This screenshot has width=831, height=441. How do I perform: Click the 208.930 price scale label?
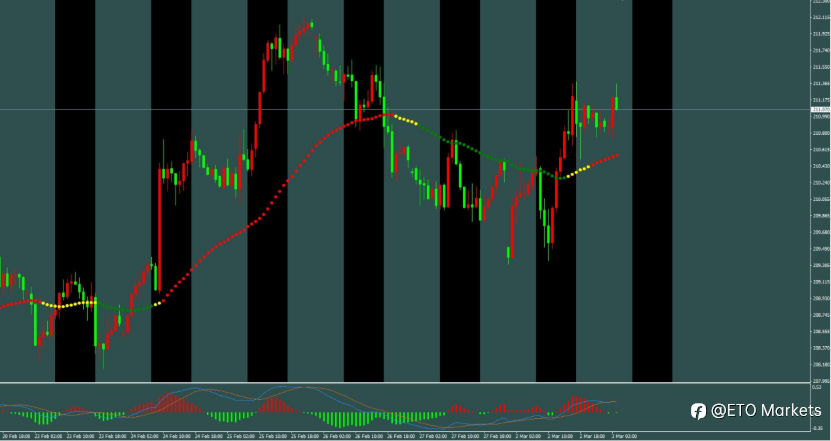pos(821,298)
